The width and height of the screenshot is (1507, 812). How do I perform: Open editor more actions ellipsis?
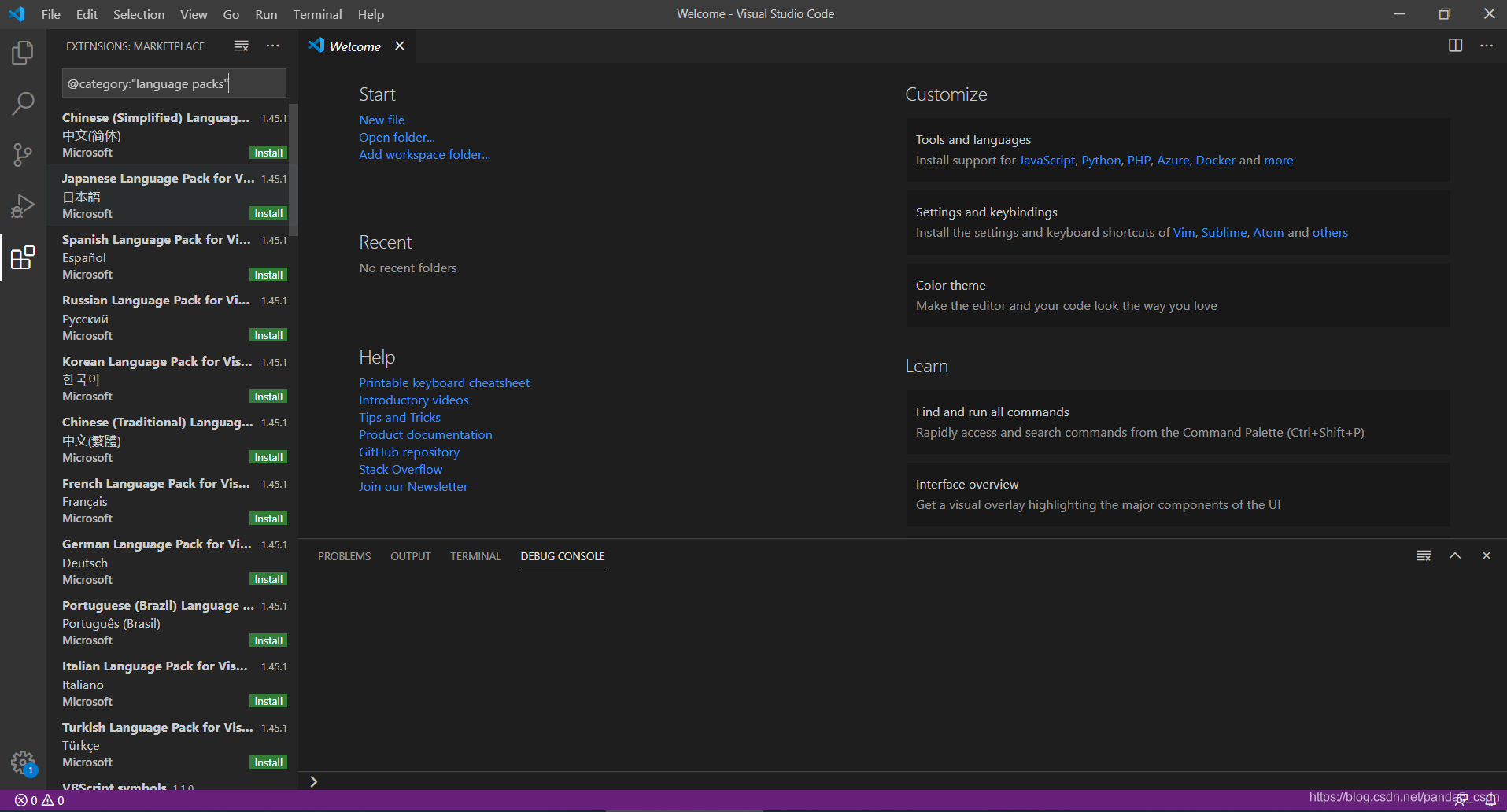coord(1486,46)
